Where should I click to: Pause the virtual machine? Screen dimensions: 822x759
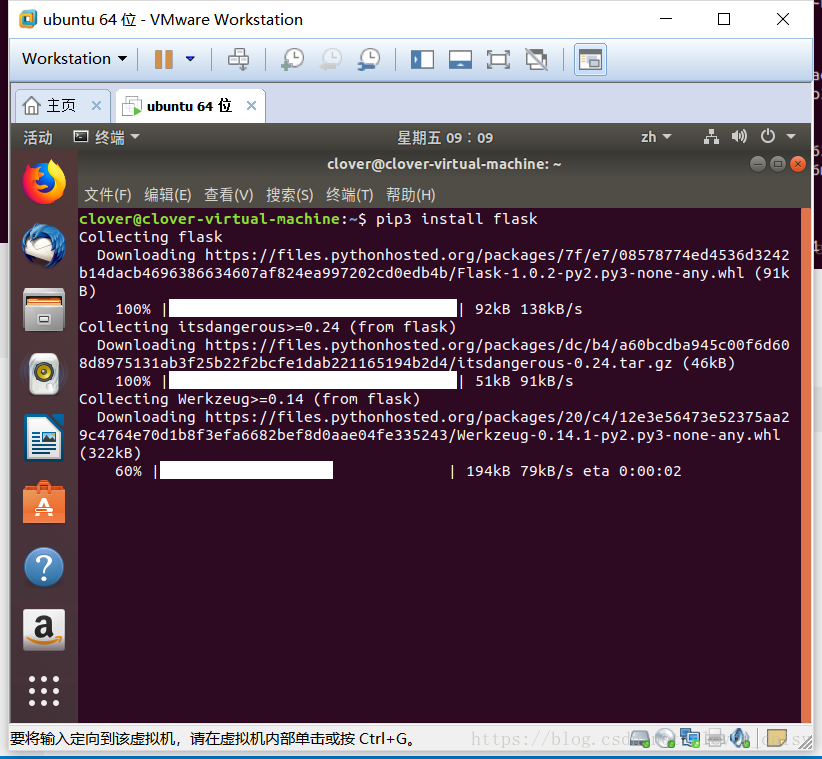tap(164, 59)
